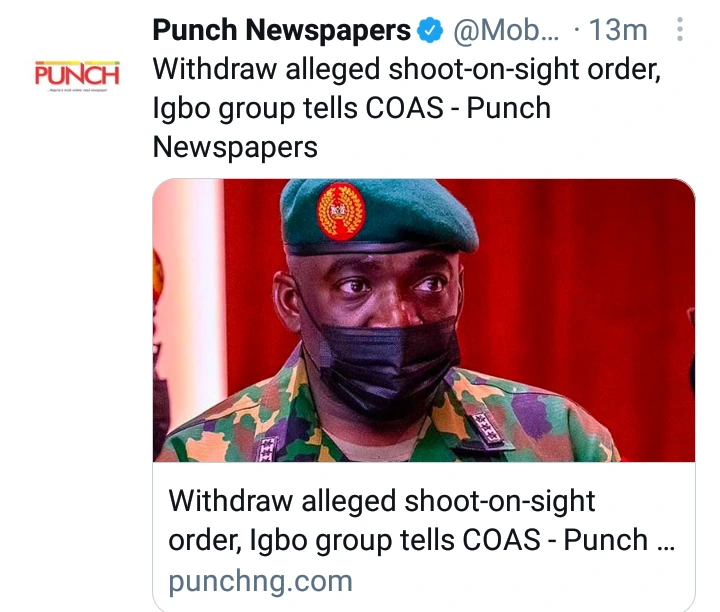
Task: Open the Punch logo profile avatar
Action: [x=77, y=76]
